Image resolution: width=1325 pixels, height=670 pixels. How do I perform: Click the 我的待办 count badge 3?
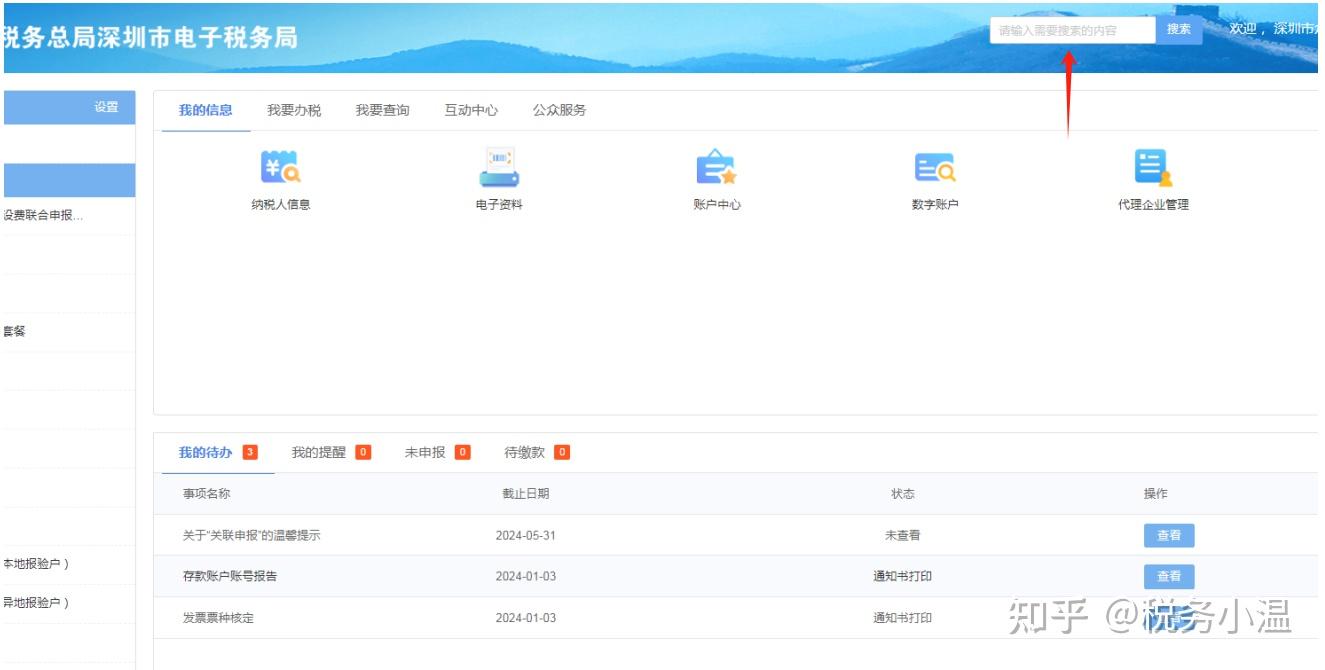[250, 452]
